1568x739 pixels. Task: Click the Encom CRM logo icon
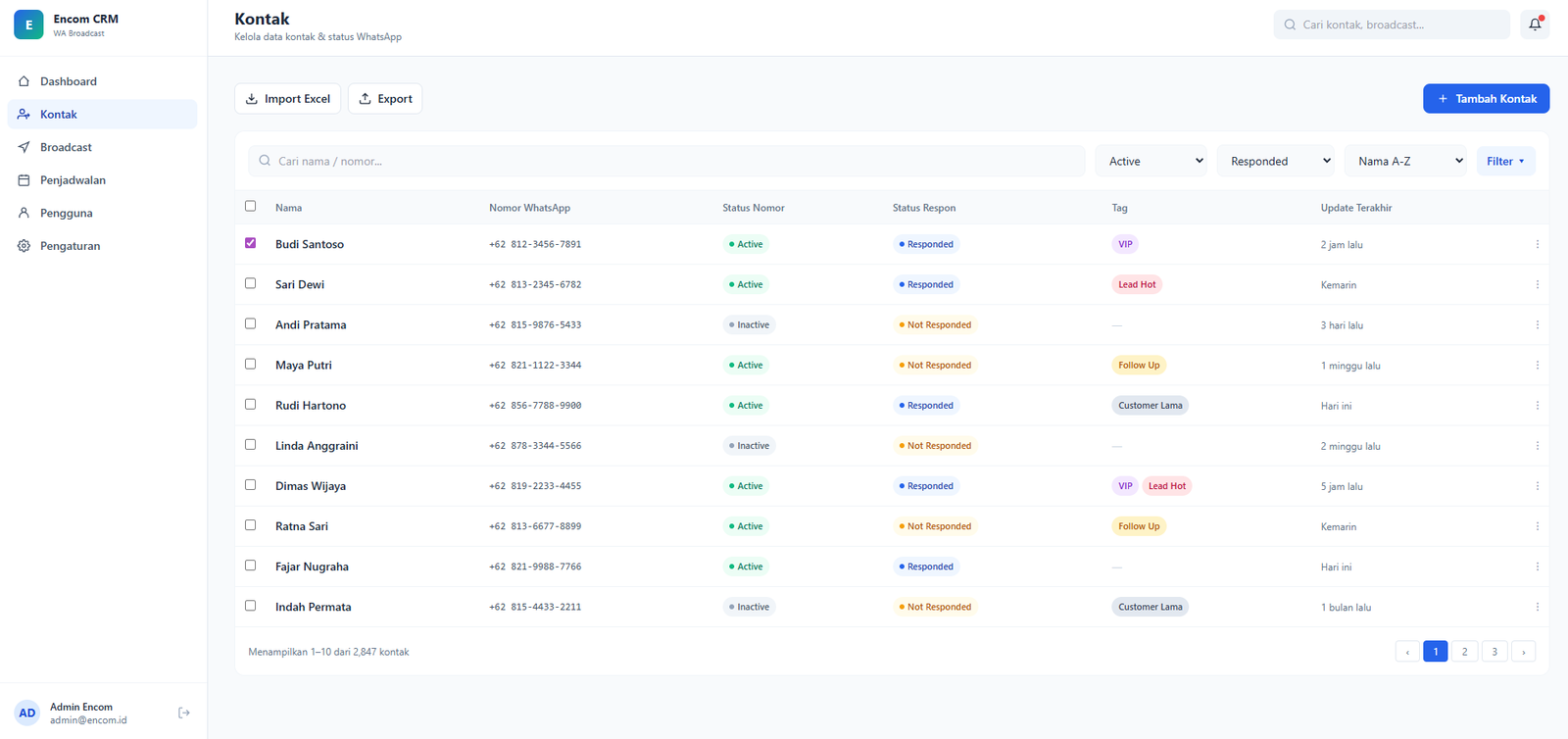point(28,25)
